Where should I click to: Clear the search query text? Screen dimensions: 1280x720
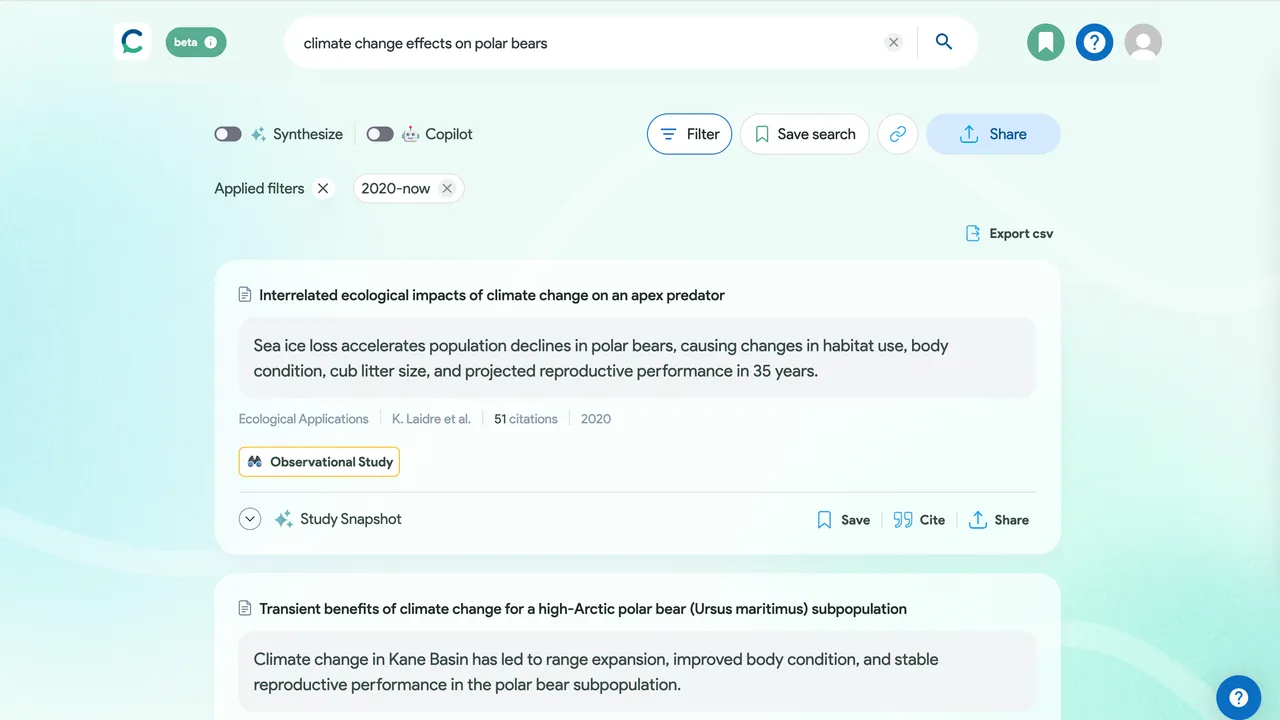(894, 42)
